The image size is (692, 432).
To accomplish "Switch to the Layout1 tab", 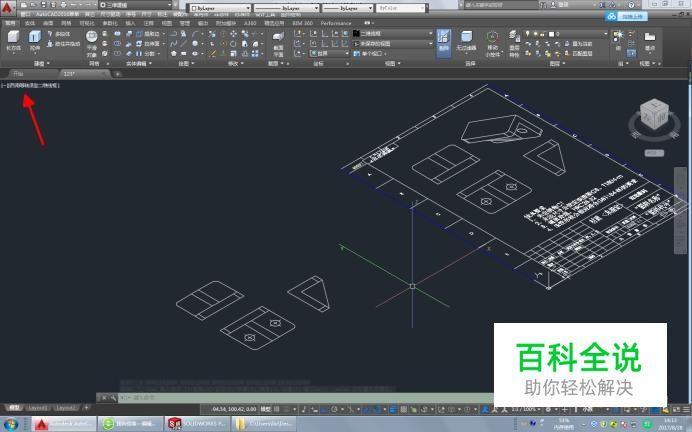I will click(37, 408).
